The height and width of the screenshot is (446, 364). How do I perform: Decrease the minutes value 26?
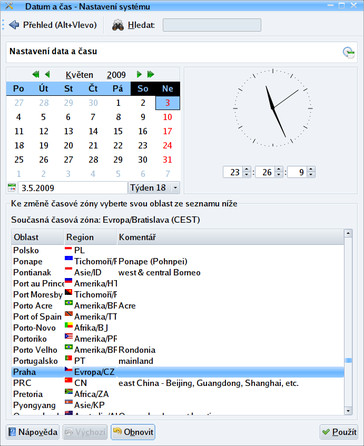coord(279,175)
